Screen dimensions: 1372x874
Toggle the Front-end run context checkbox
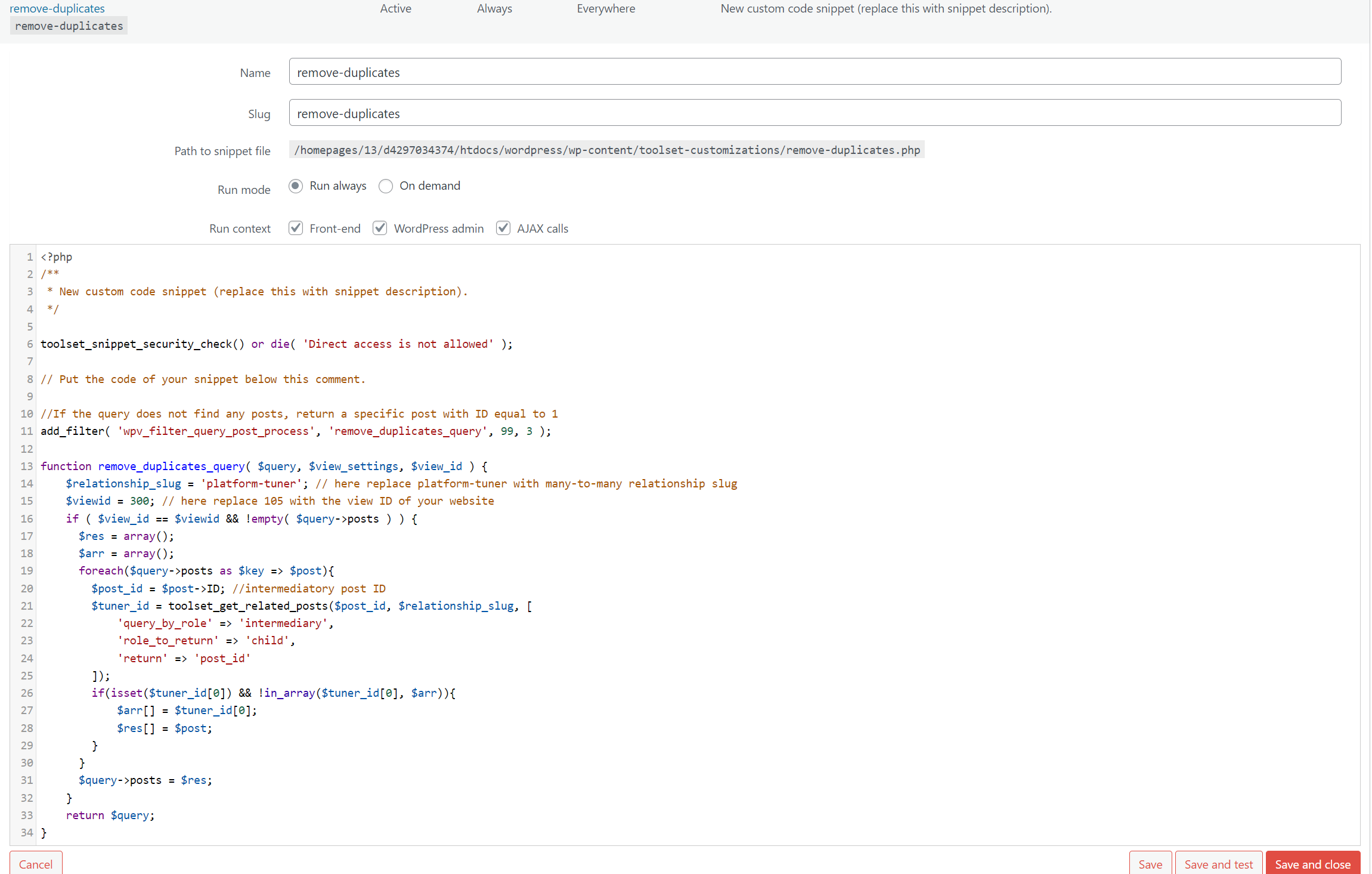(x=296, y=228)
